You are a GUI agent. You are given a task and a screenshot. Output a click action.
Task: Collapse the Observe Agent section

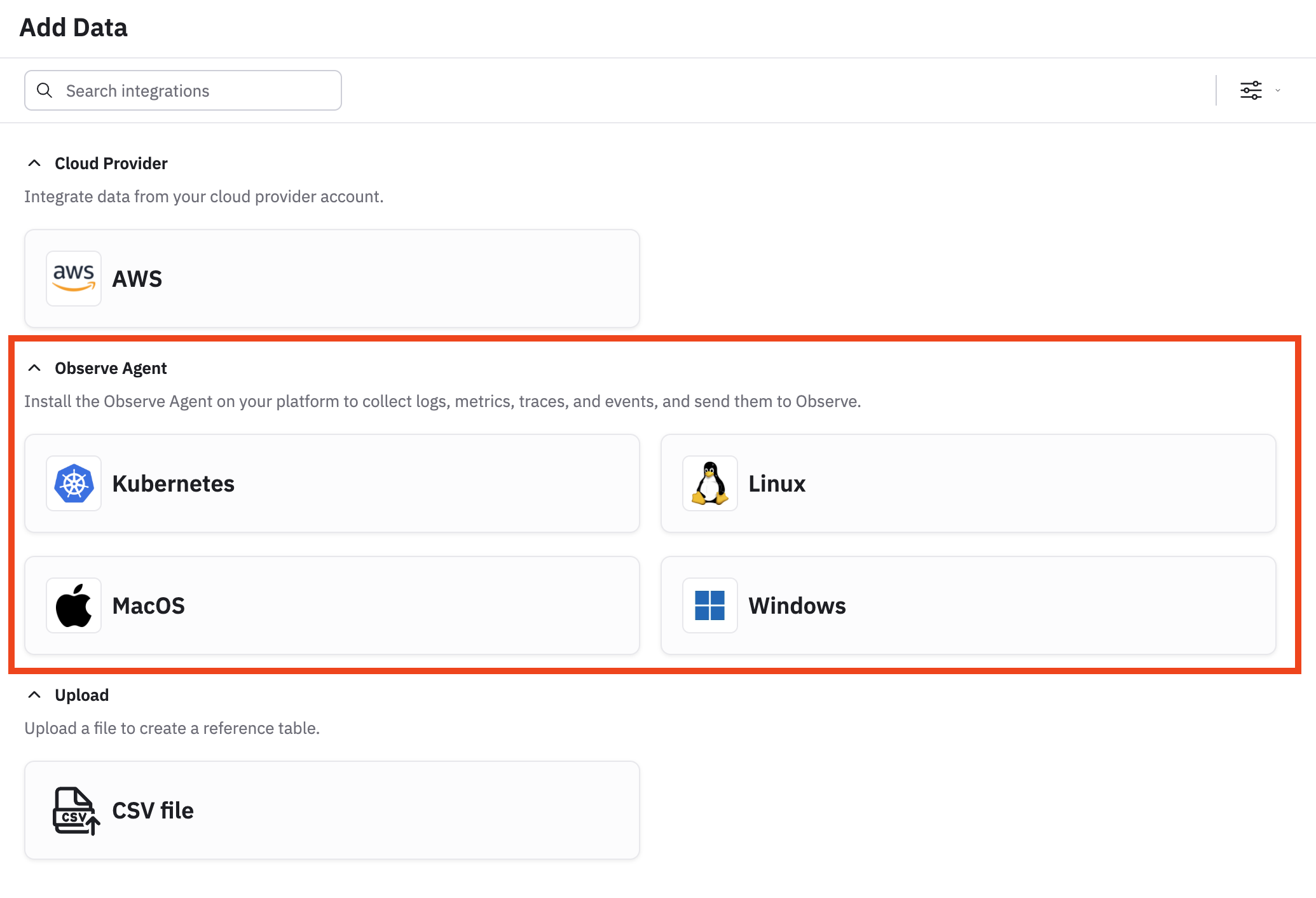pyautogui.click(x=35, y=368)
